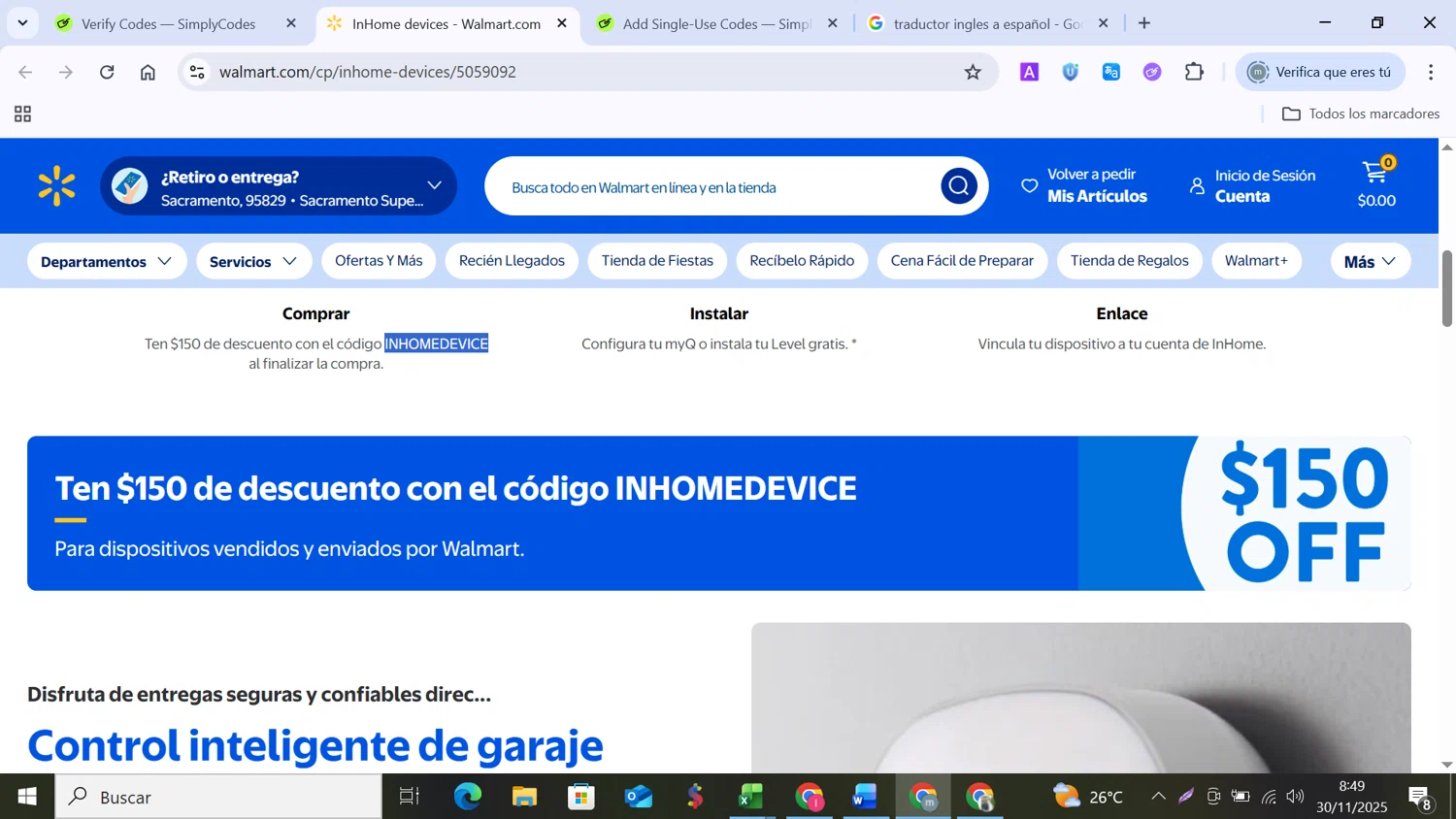Show hidden system tray icons
This screenshot has height=819, width=1456.
pos(1158,797)
